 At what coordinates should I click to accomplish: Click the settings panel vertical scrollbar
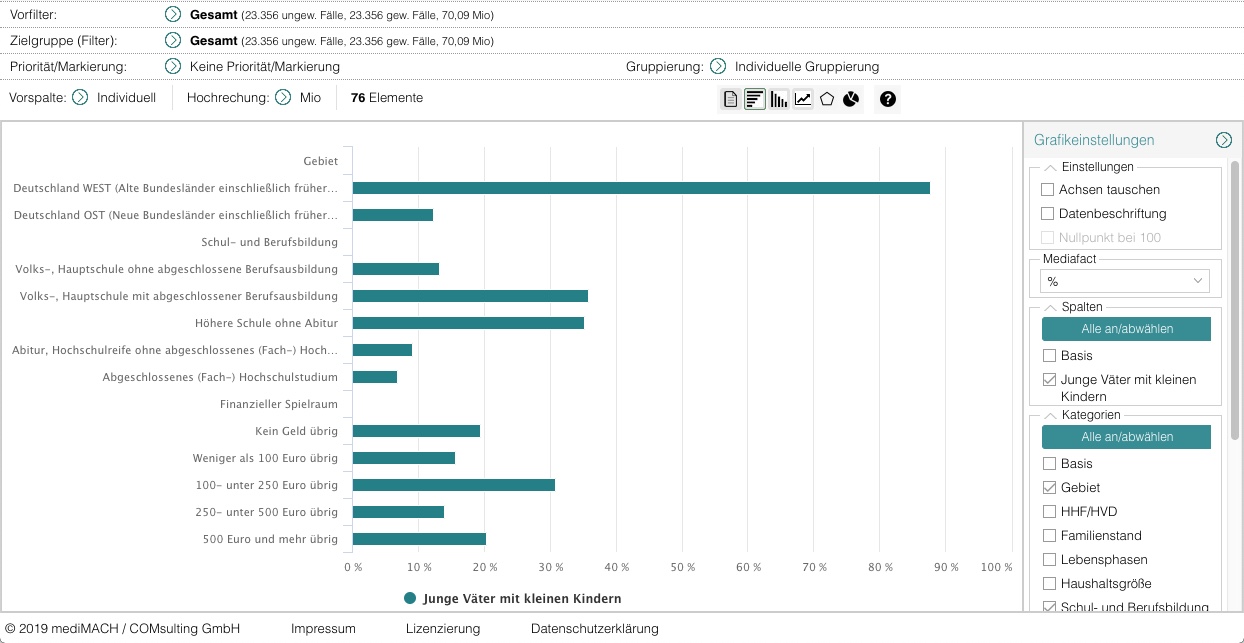(1236, 300)
